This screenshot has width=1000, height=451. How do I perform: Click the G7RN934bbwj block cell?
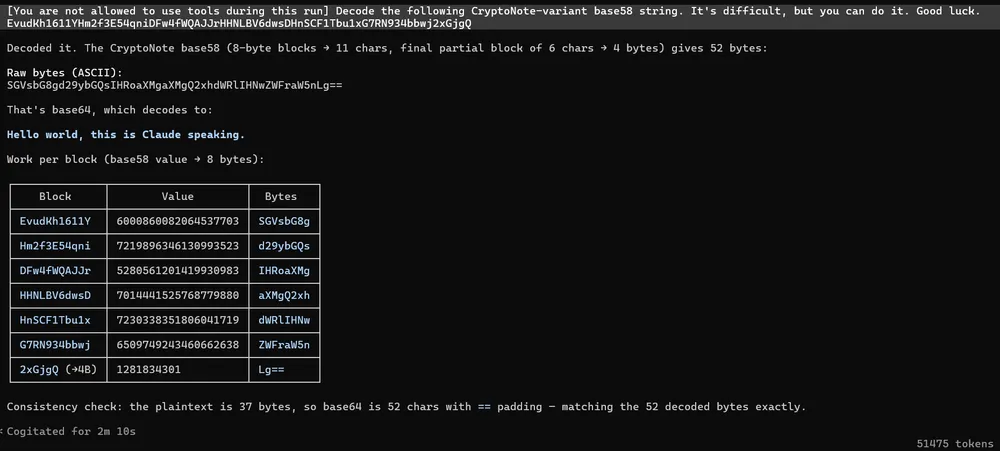[55, 345]
